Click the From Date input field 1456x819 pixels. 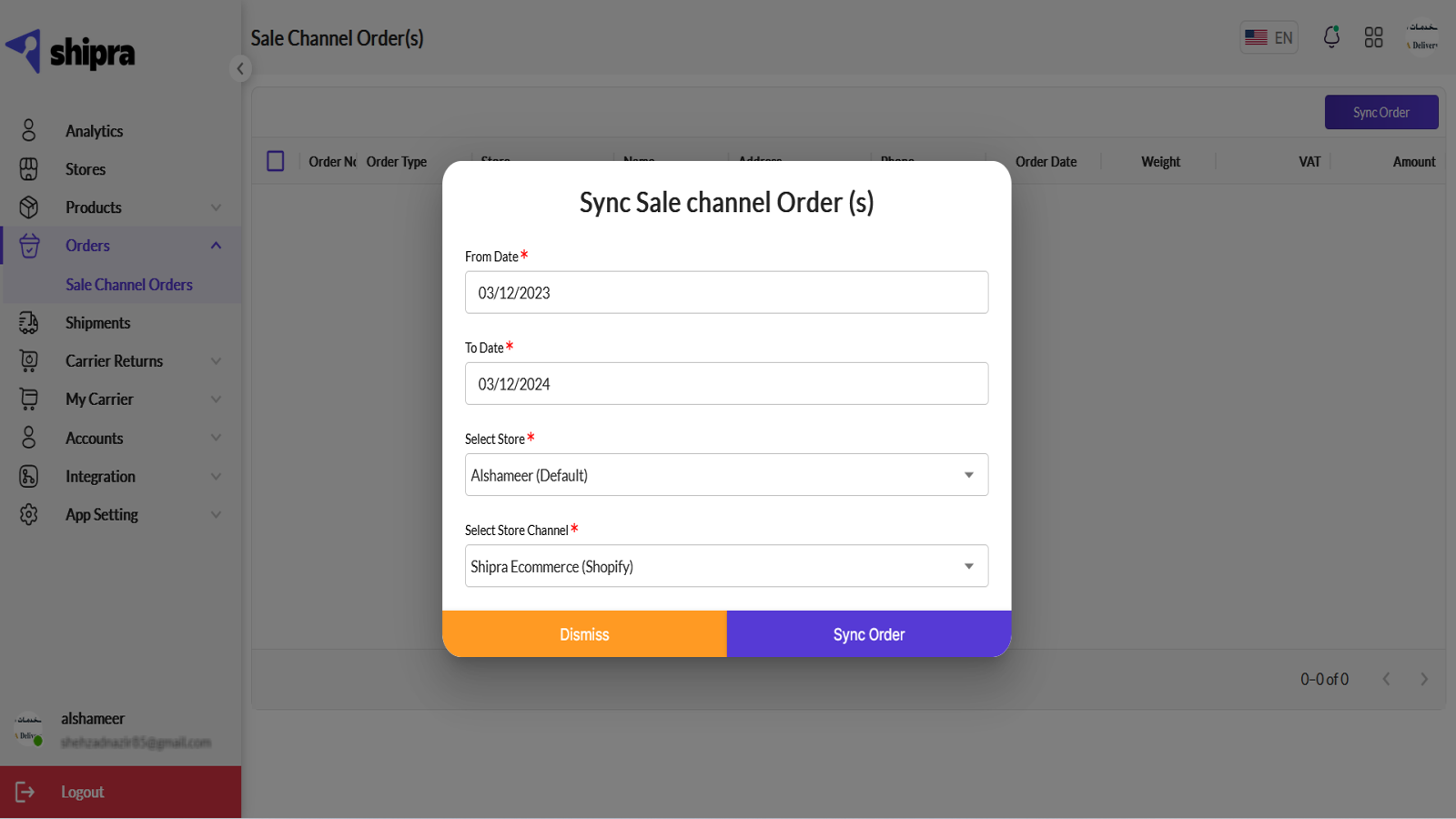point(726,293)
